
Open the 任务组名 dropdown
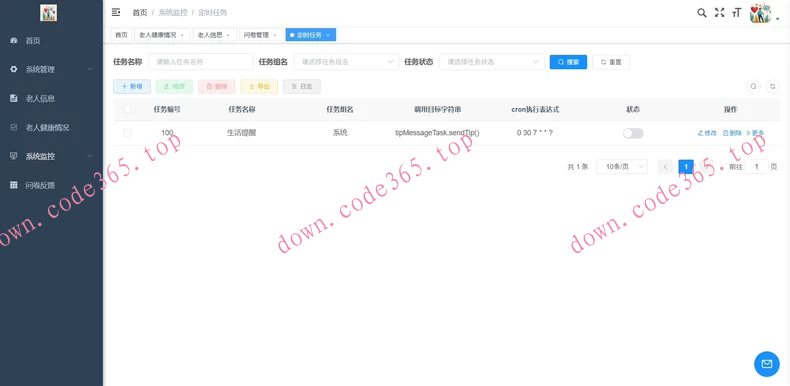pyautogui.click(x=346, y=62)
